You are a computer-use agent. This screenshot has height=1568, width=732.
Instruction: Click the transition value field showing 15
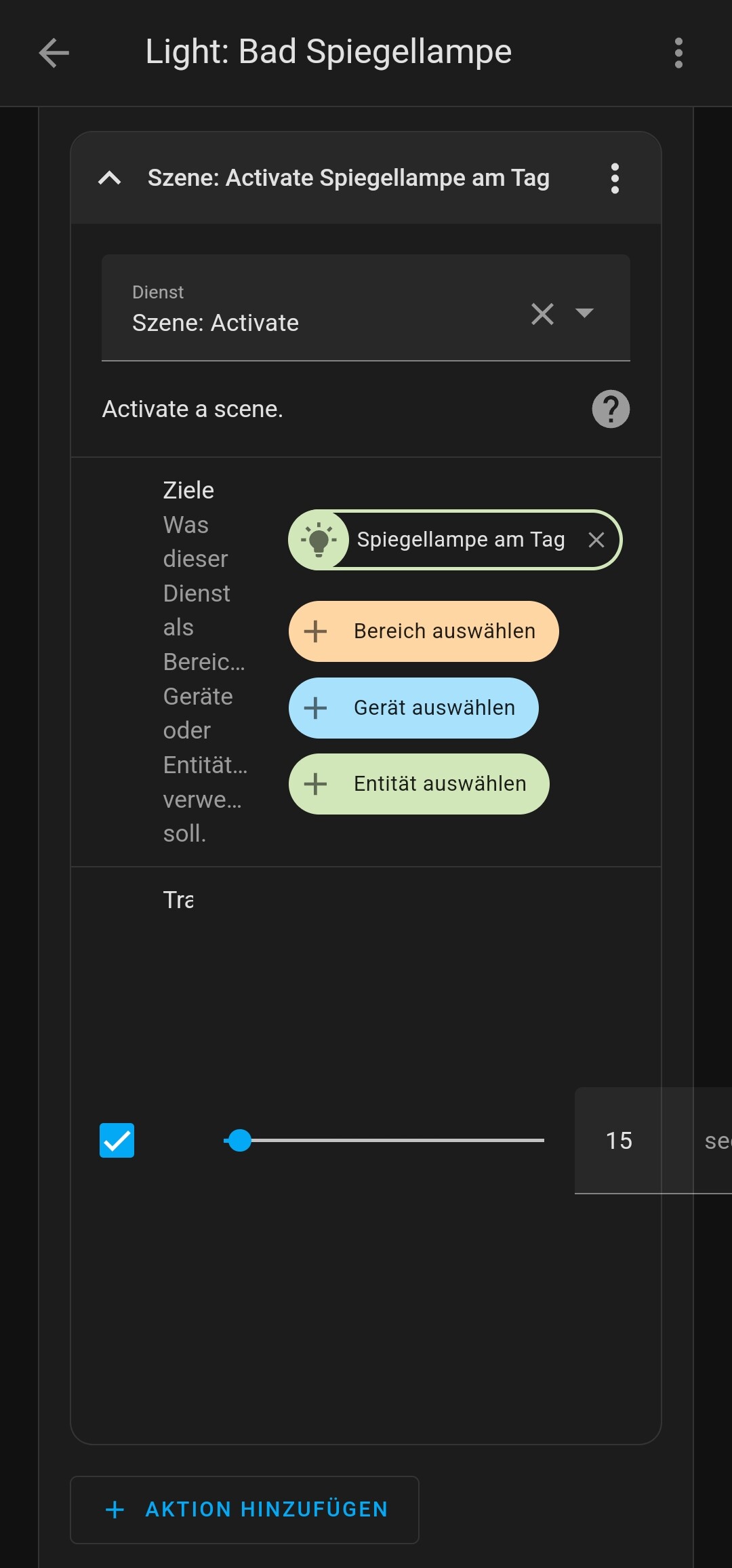pyautogui.click(x=618, y=1140)
